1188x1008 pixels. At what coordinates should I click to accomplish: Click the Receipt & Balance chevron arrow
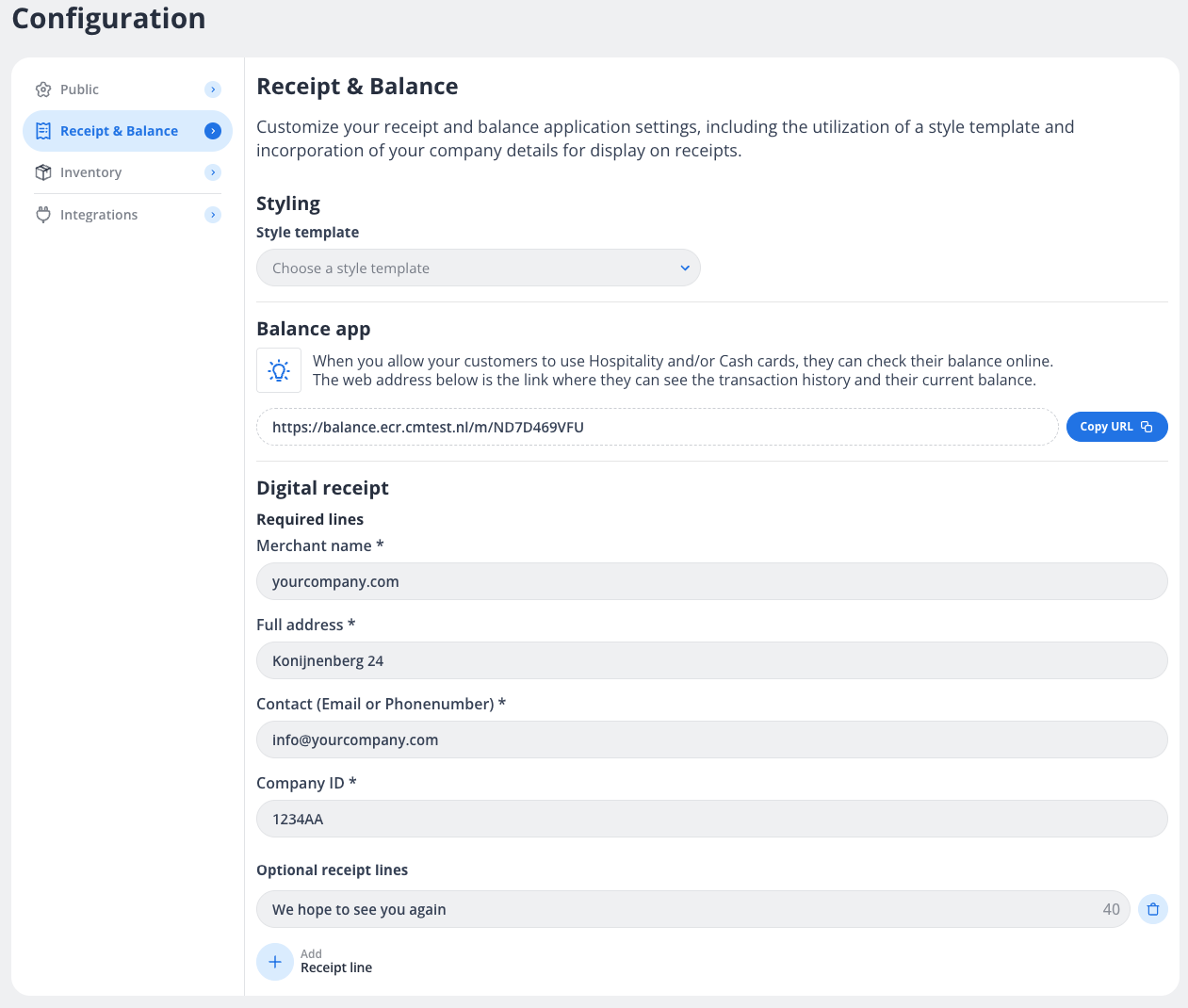tap(213, 131)
